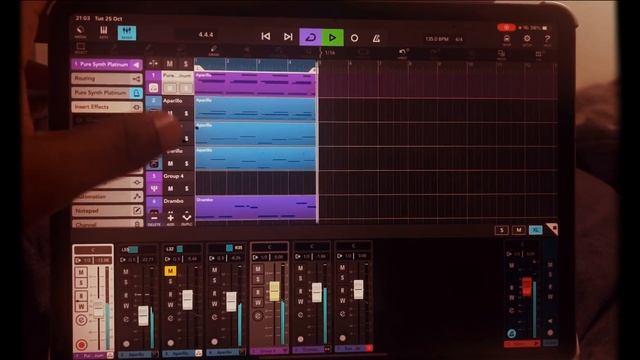Tap the track 1 instrument icon
This screenshot has width=640, height=360.
153,87
